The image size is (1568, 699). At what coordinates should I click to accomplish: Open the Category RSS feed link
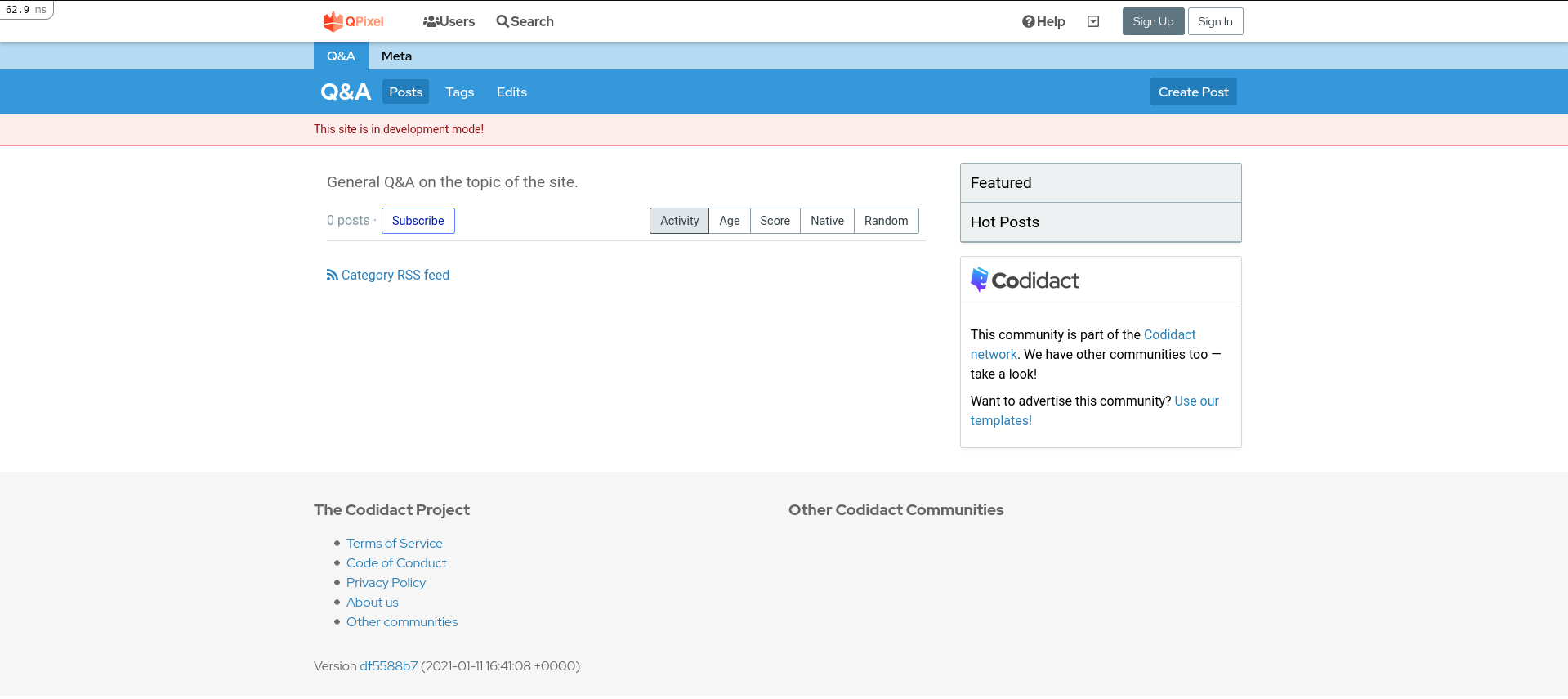(388, 275)
